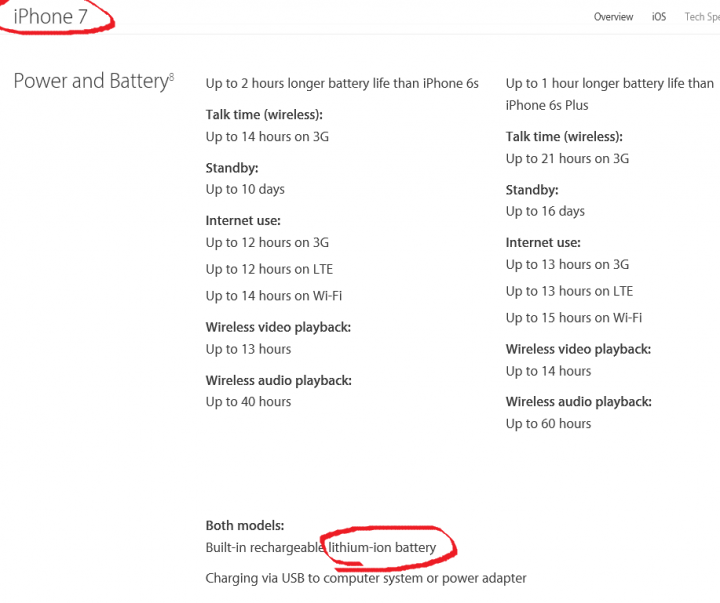Screen dimensions: 720x603
Task: Select right column 'Talk time (wireless):' label
Action: [564, 137]
